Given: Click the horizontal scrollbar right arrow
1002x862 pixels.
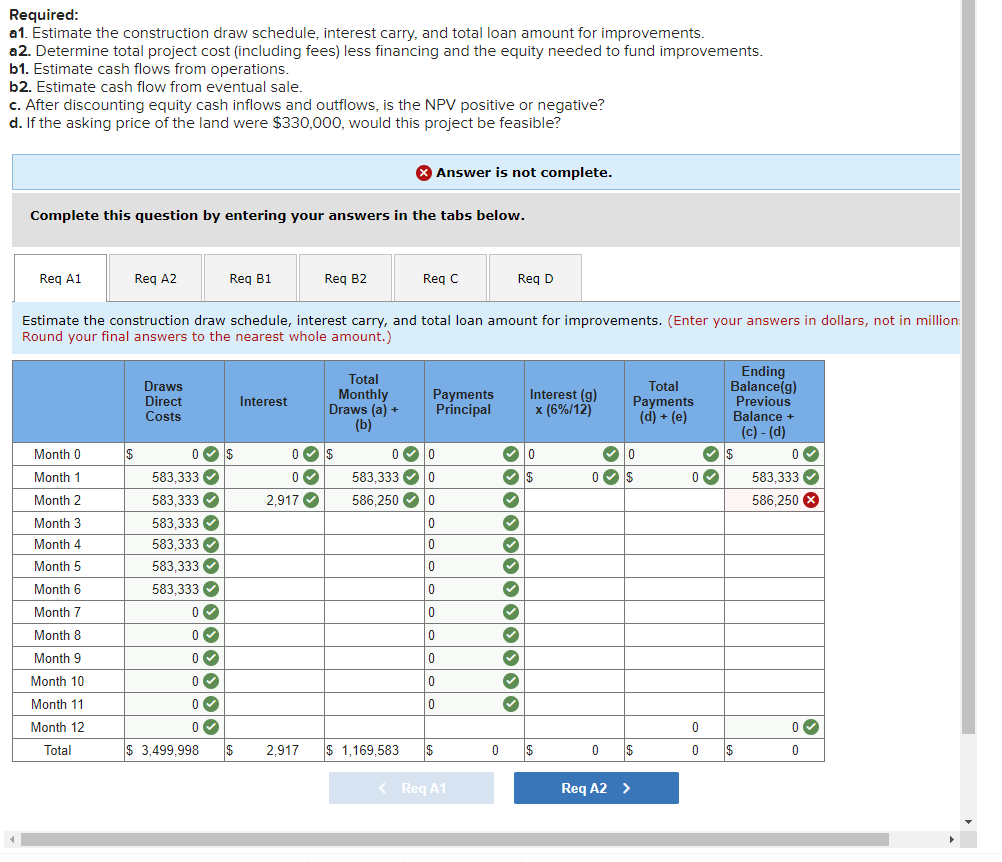Looking at the screenshot, I should [952, 840].
